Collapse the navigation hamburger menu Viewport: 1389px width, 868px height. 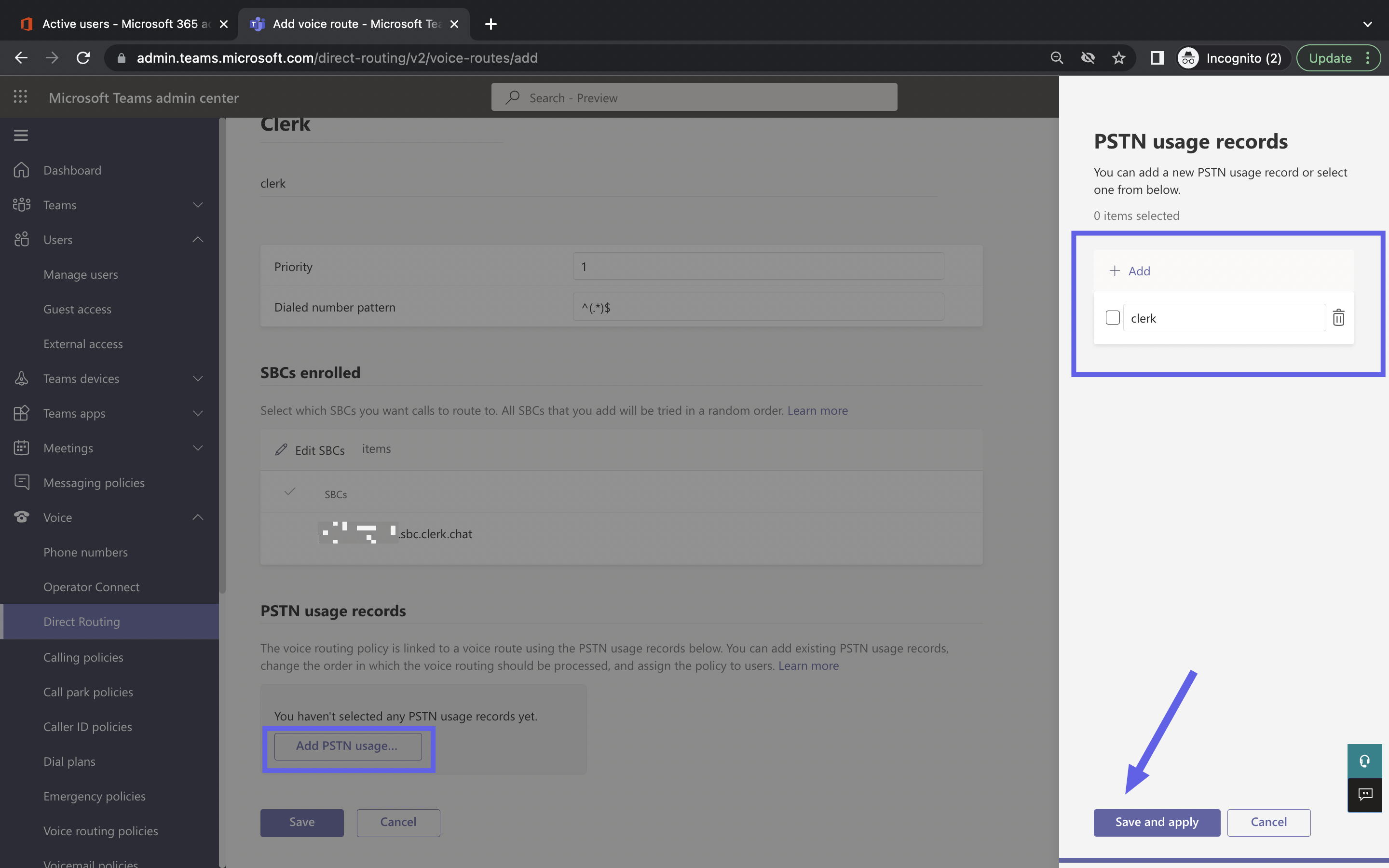tap(21, 135)
